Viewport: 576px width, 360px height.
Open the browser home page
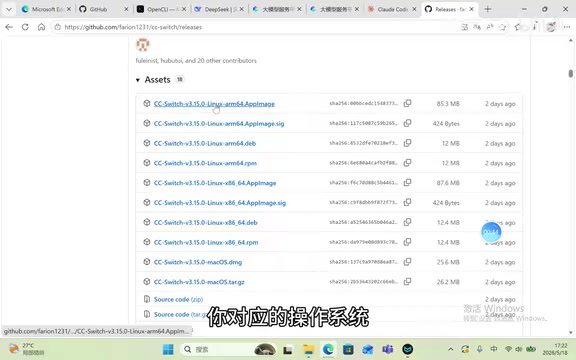(41, 27)
